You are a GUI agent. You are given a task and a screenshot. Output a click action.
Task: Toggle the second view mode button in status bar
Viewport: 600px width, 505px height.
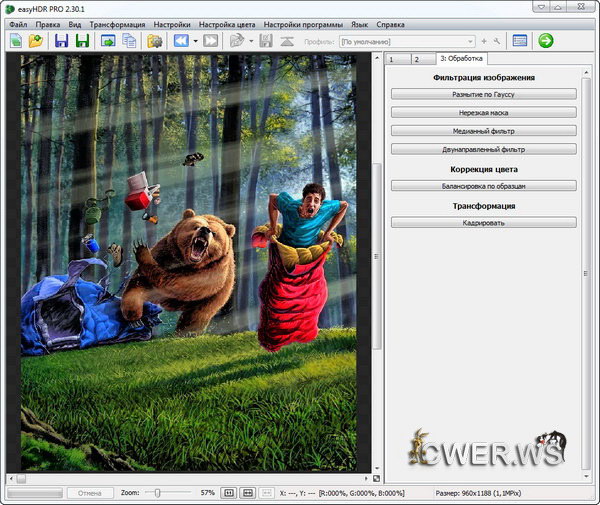[x=247, y=493]
